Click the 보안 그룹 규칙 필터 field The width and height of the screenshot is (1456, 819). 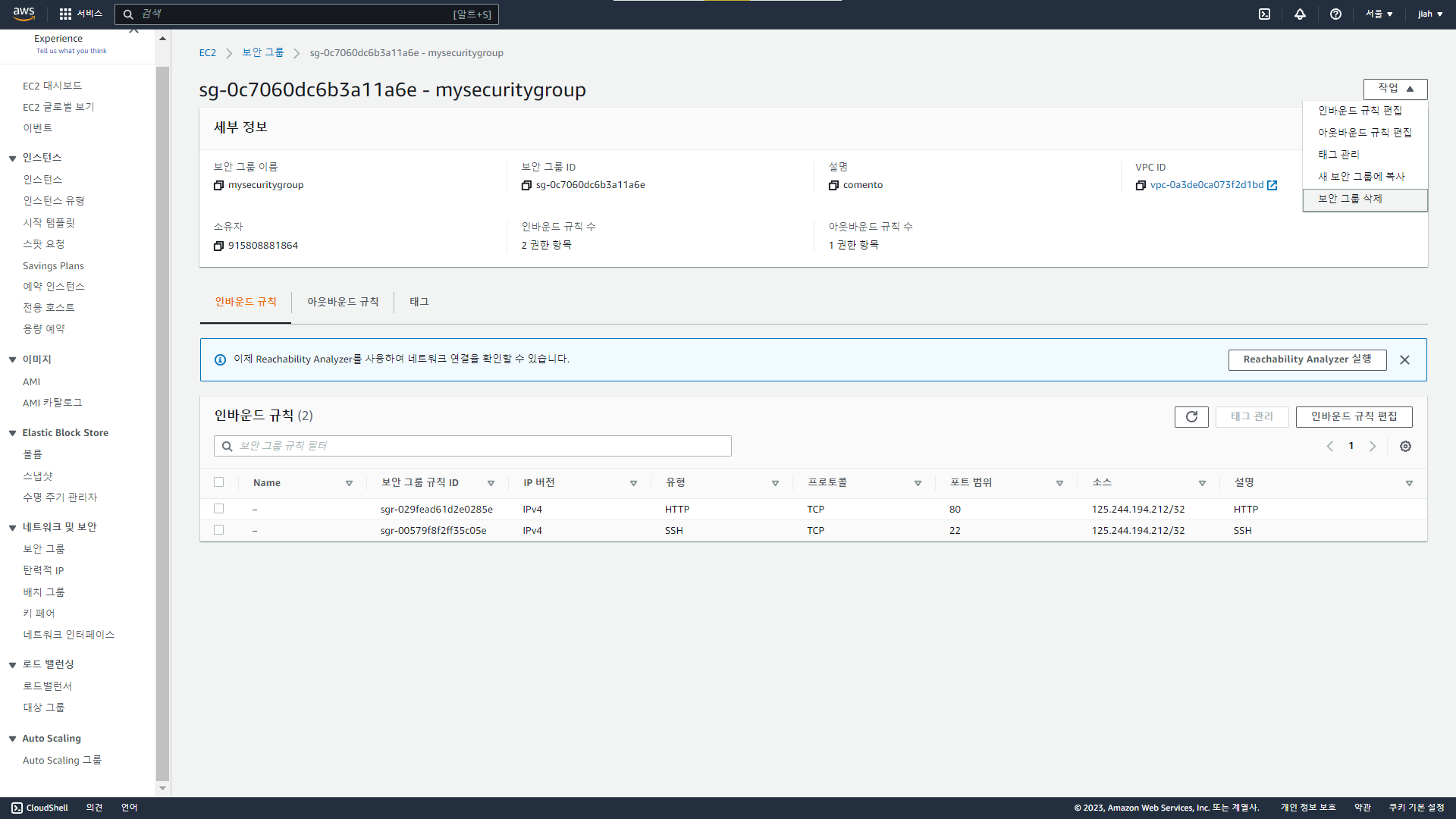point(472,446)
